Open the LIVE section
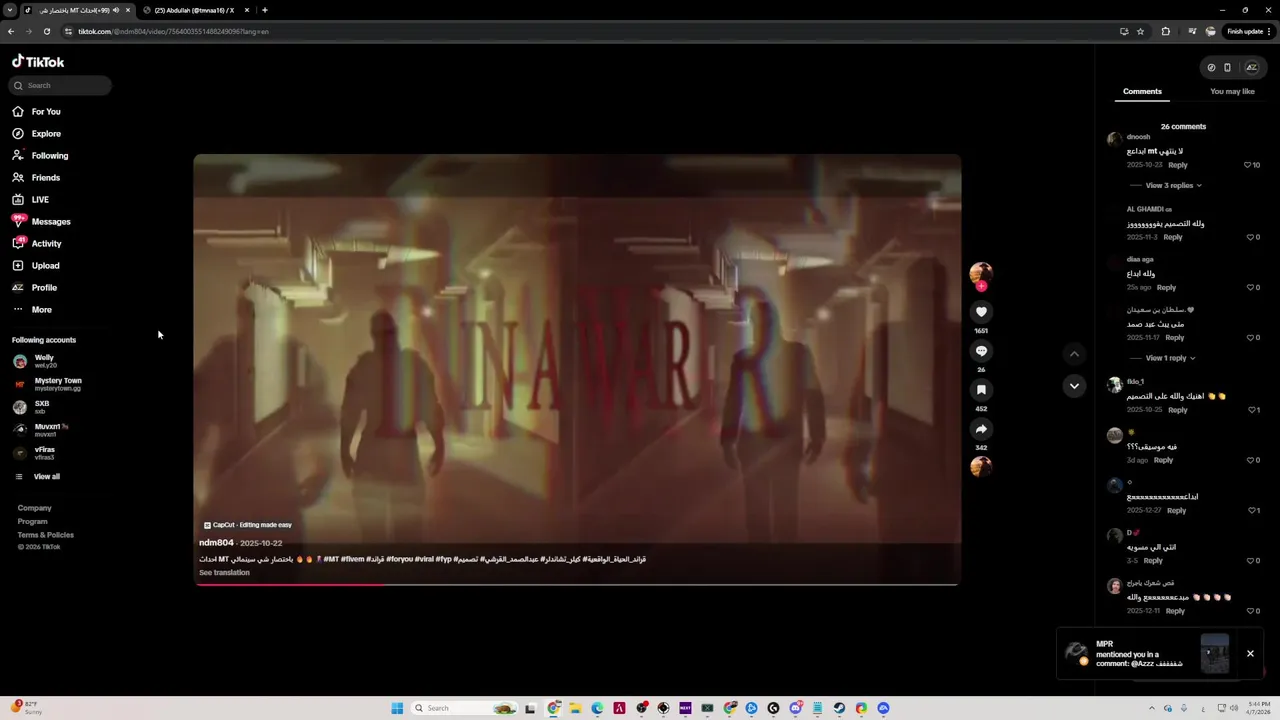Image resolution: width=1280 pixels, height=720 pixels. pyautogui.click(x=31, y=200)
